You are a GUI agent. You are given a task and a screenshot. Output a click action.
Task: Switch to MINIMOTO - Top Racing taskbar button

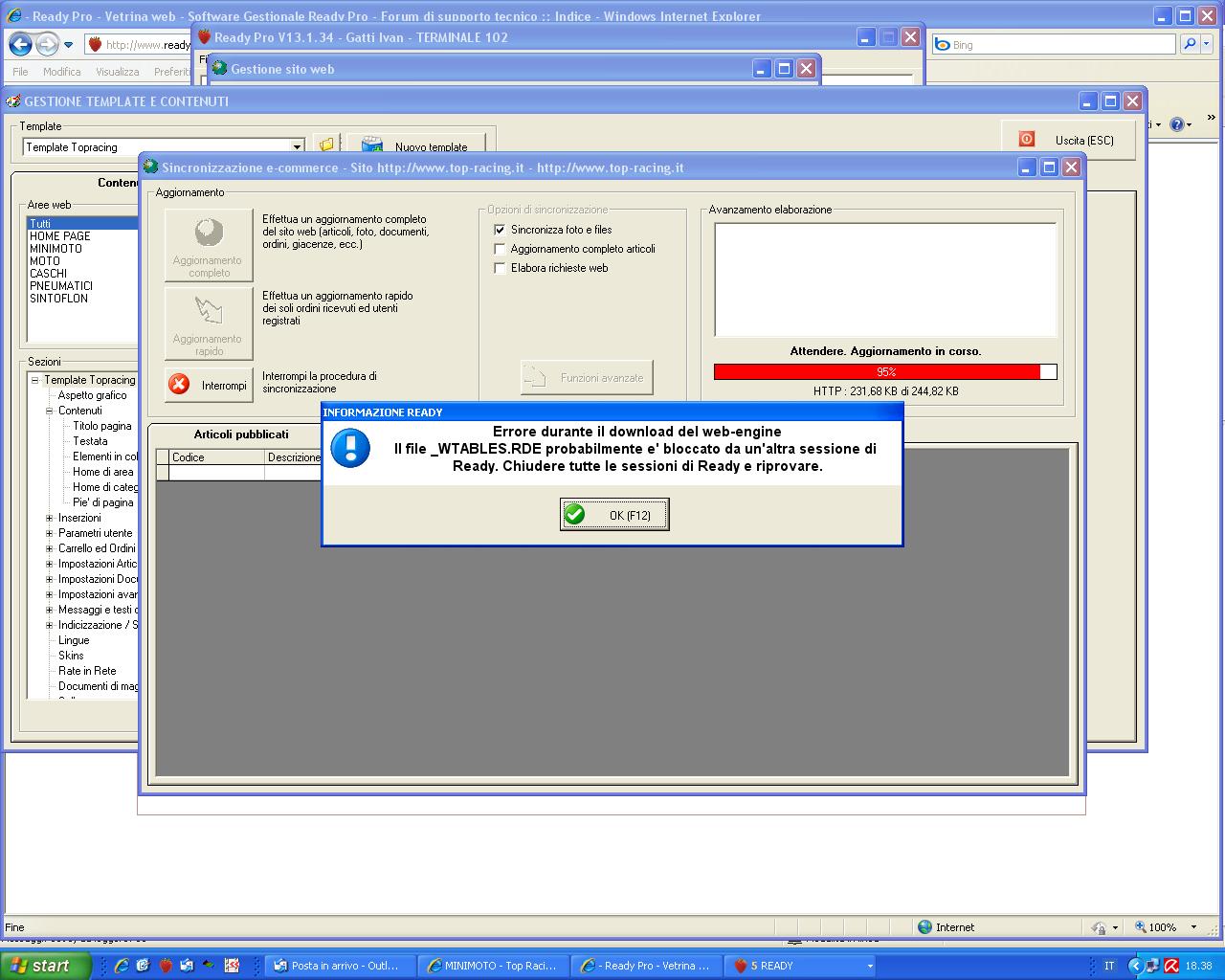tap(493, 966)
